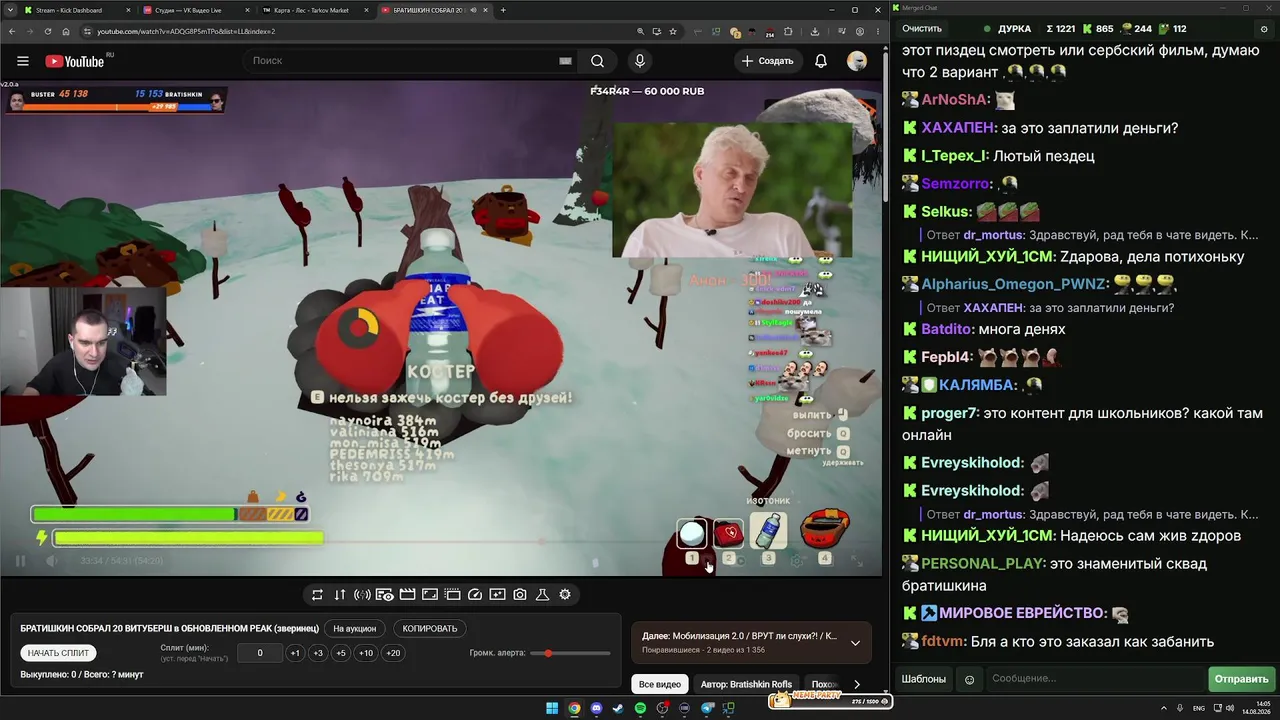Open the Windows Start menu
The image size is (1280, 720).
pos(552,708)
